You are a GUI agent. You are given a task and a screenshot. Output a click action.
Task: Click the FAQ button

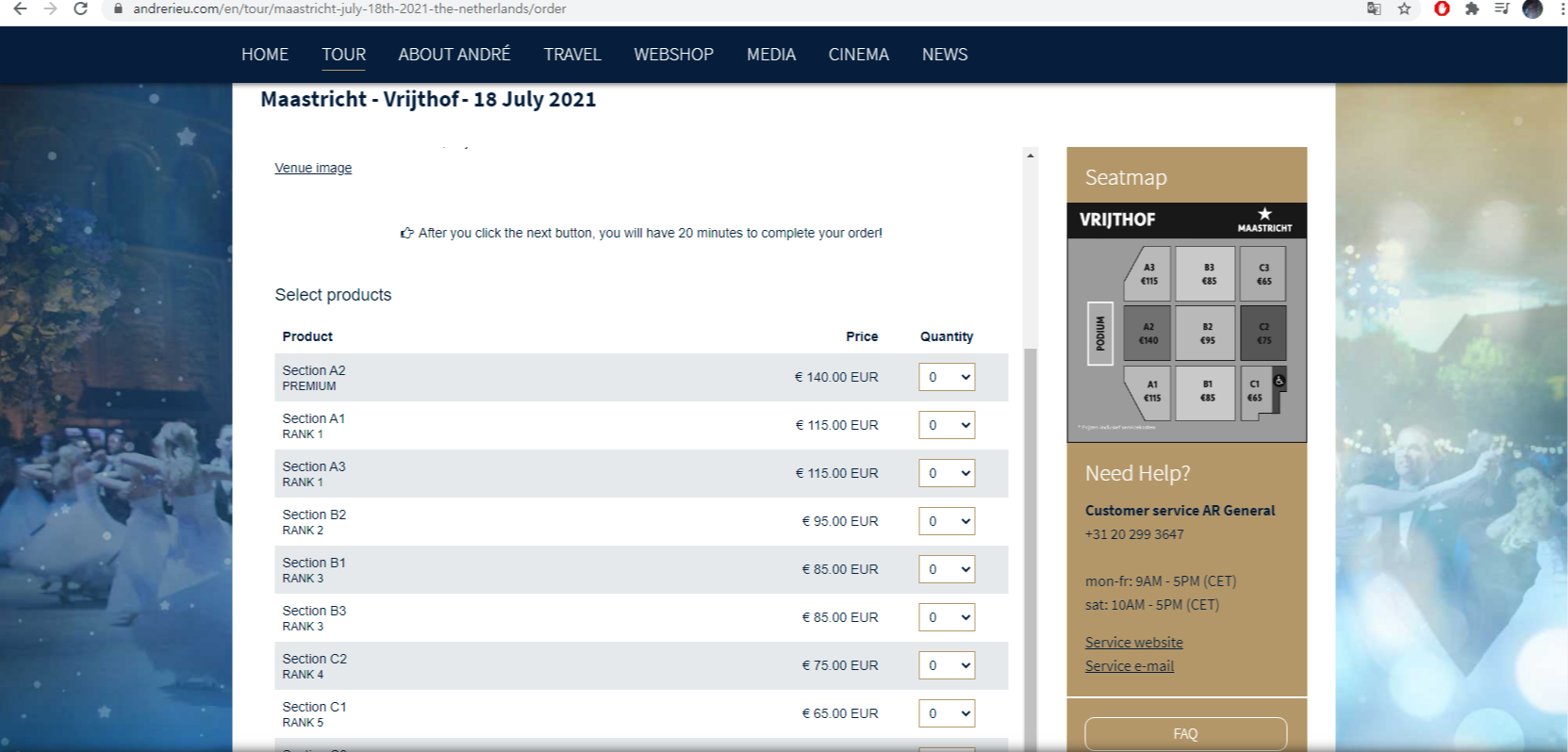point(1185,734)
